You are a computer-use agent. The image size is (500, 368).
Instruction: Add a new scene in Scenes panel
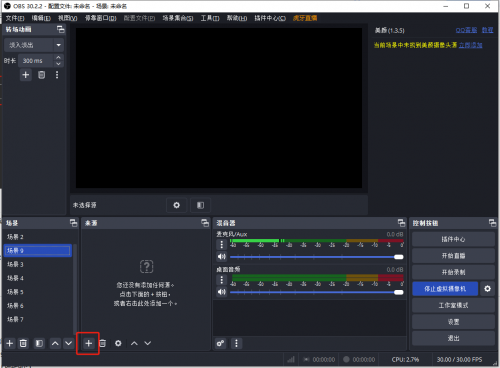(x=10, y=343)
